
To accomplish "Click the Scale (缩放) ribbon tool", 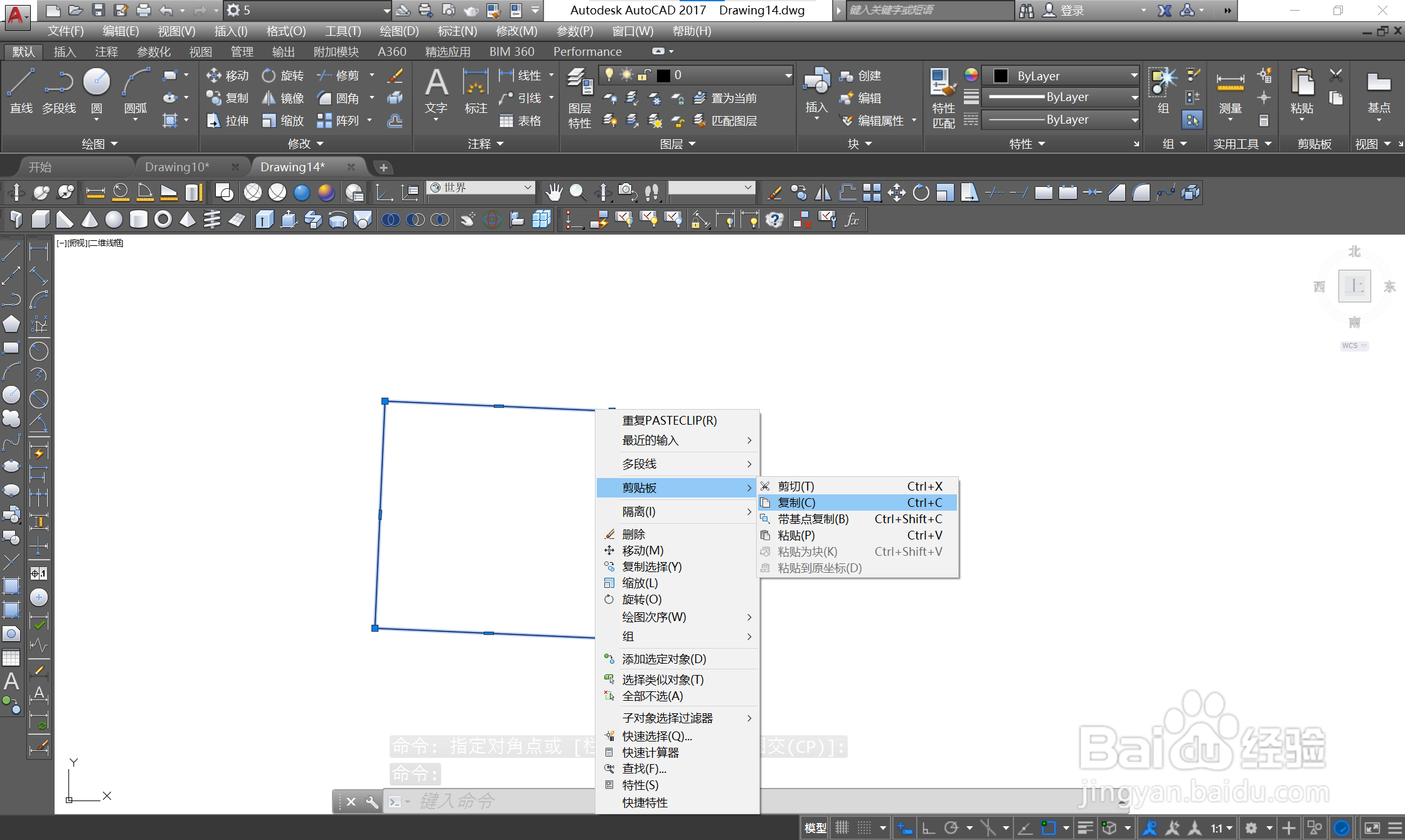I will pos(283,120).
